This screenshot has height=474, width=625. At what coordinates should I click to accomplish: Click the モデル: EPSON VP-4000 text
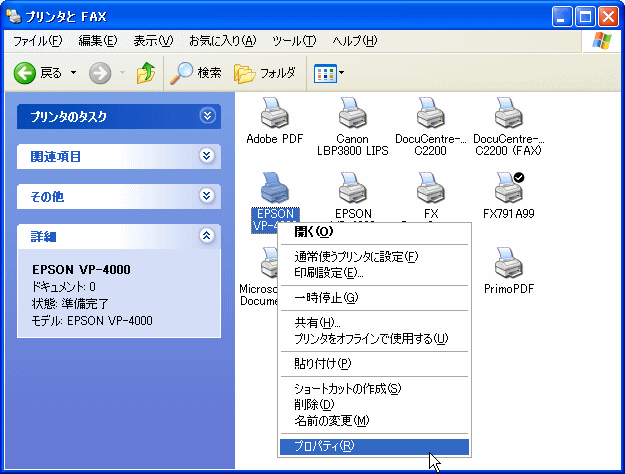click(x=92, y=321)
